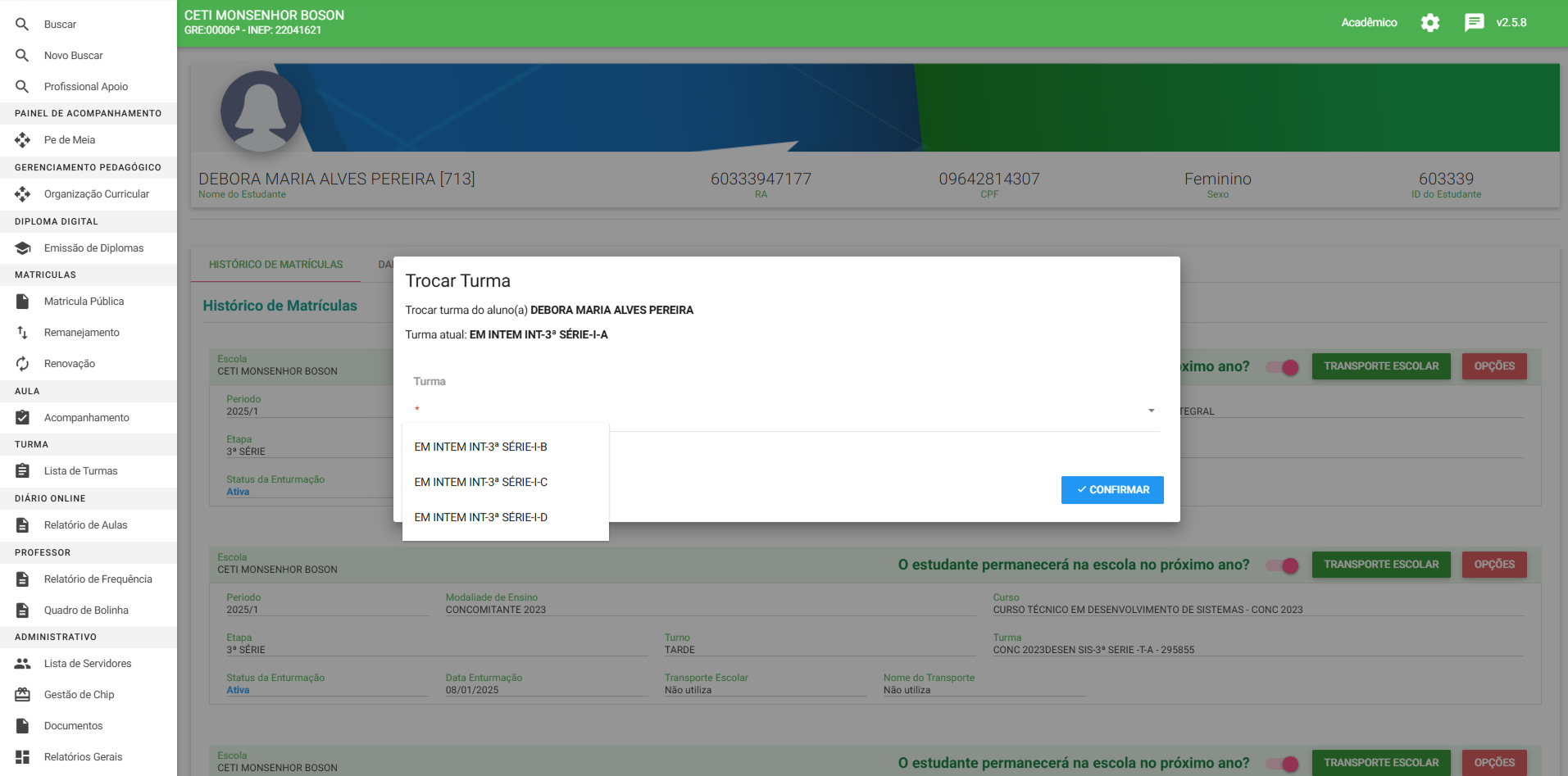Switch to Histórico de Matrículas tab
Viewport: 1568px width, 776px height.
coord(275,265)
